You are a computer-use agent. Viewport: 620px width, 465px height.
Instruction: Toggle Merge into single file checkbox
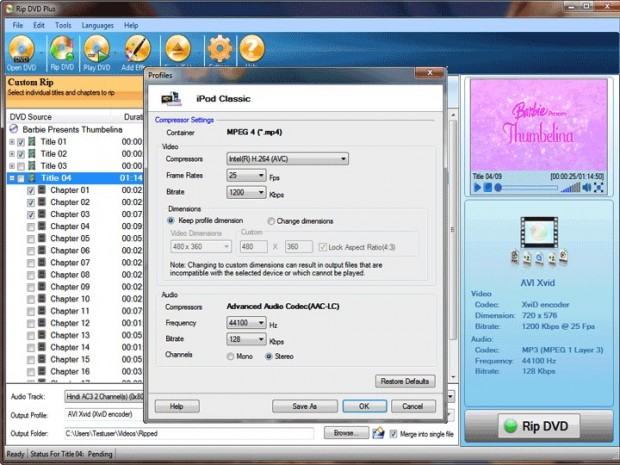click(393, 434)
